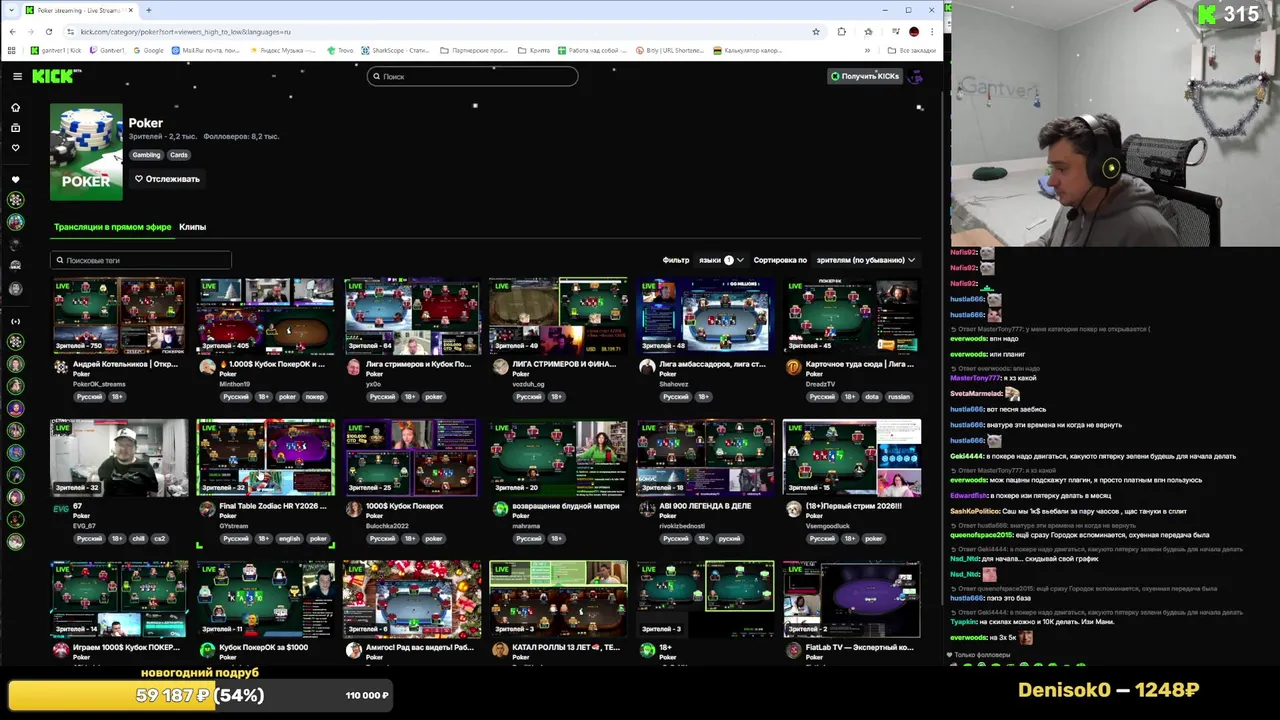
Task: Open the Крипта bookmarks folder
Action: (x=535, y=50)
